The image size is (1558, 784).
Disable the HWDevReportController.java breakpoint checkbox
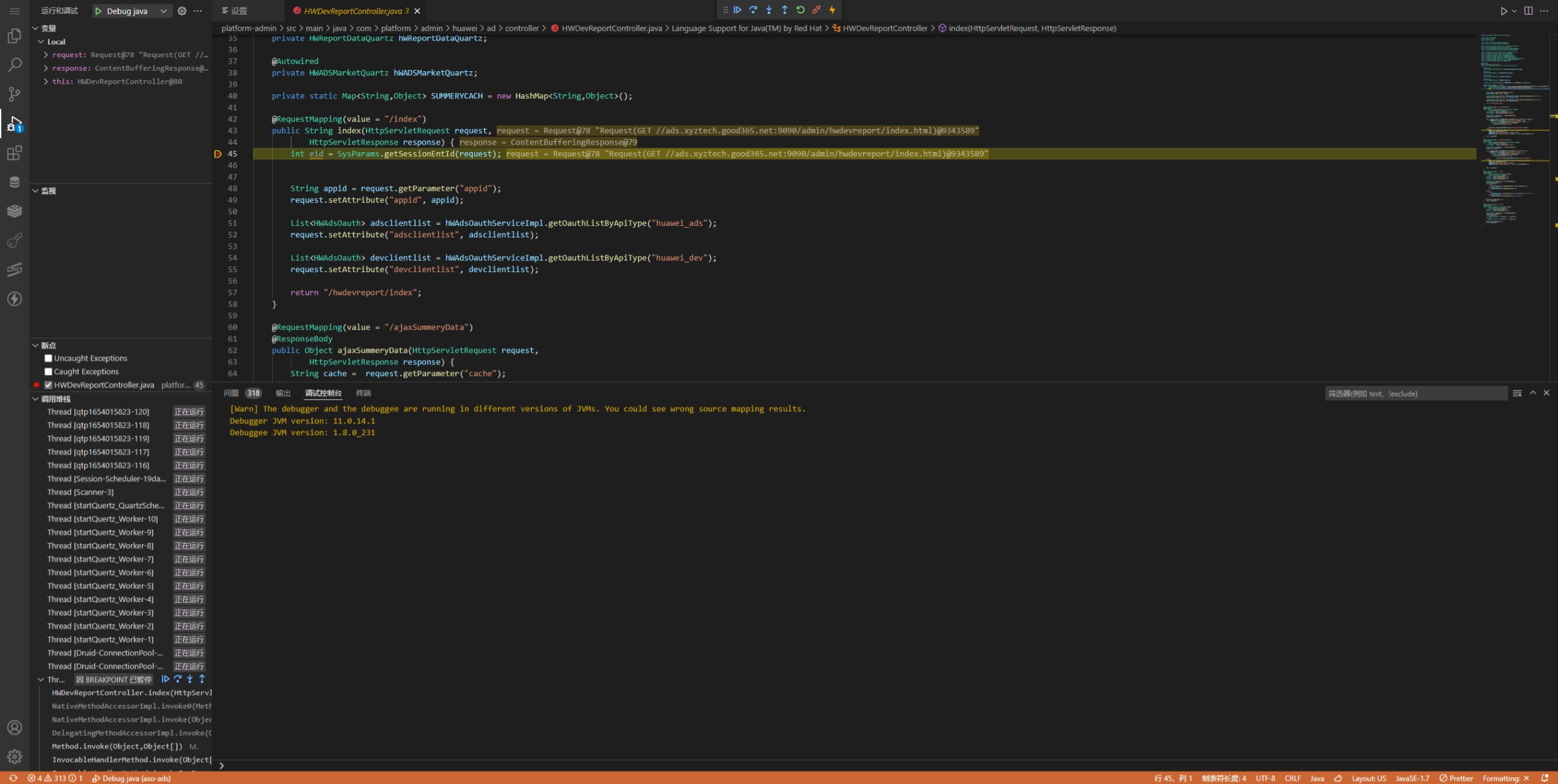click(48, 385)
